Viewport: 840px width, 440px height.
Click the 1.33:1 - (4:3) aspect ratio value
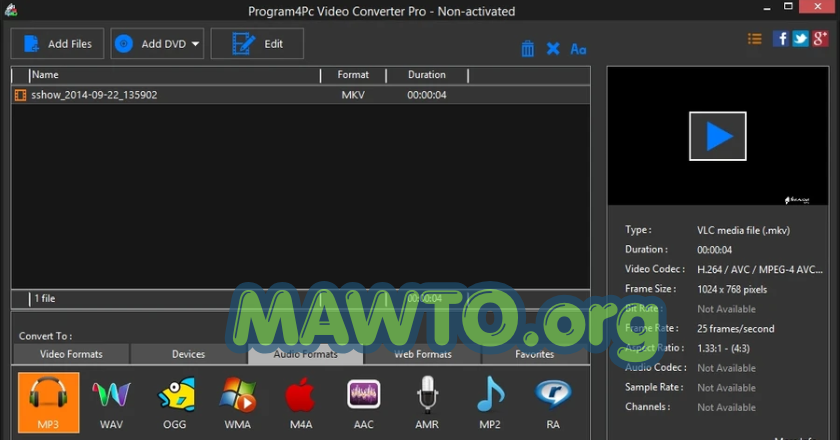pyautogui.click(x=723, y=348)
